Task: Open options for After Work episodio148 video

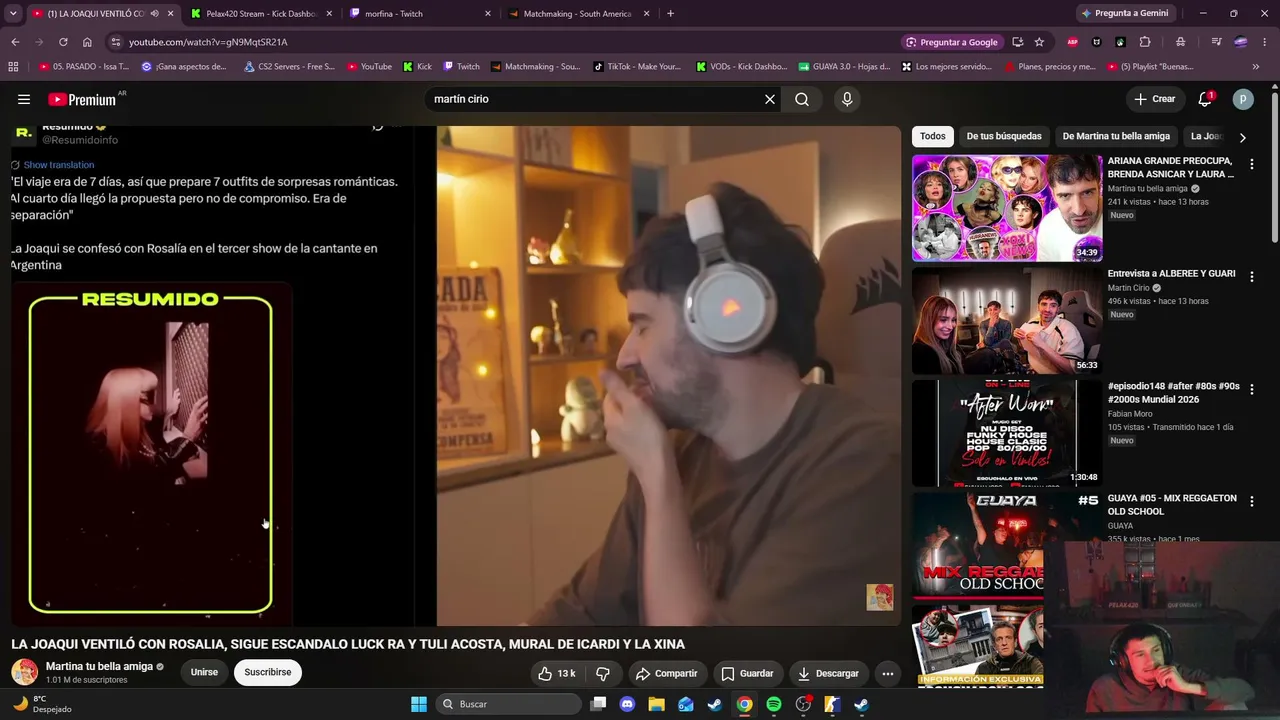Action: coord(1252,389)
